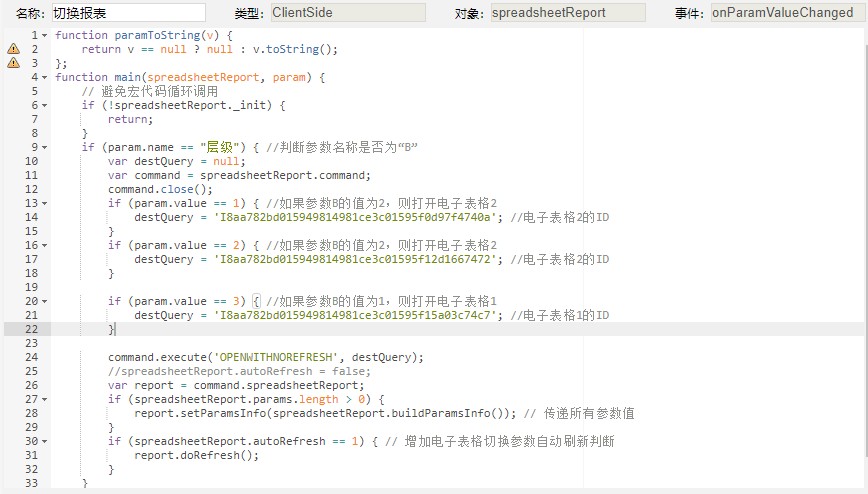Click the warning icon on line 2

pos(13,49)
